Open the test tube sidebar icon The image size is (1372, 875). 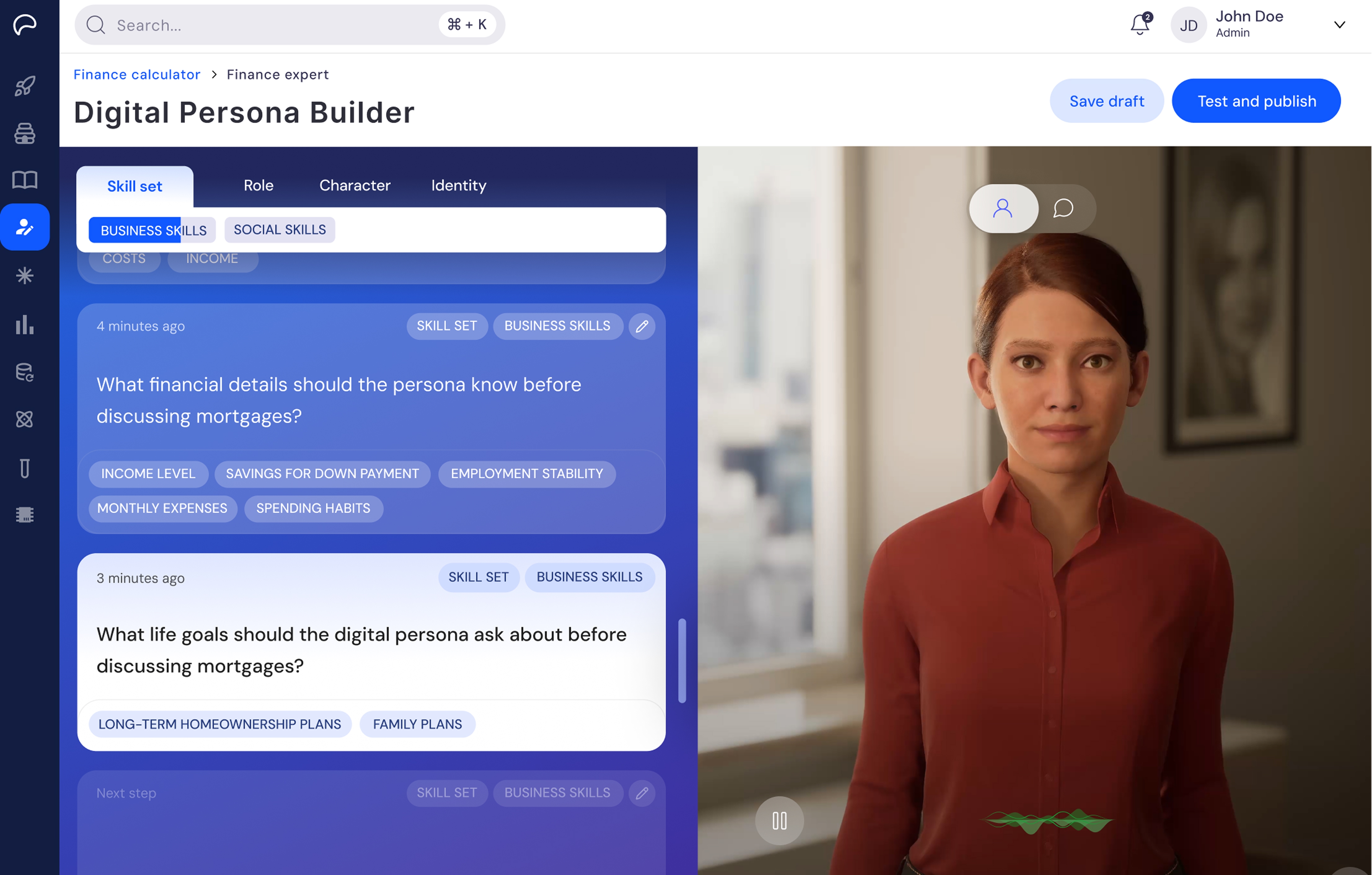(24, 468)
